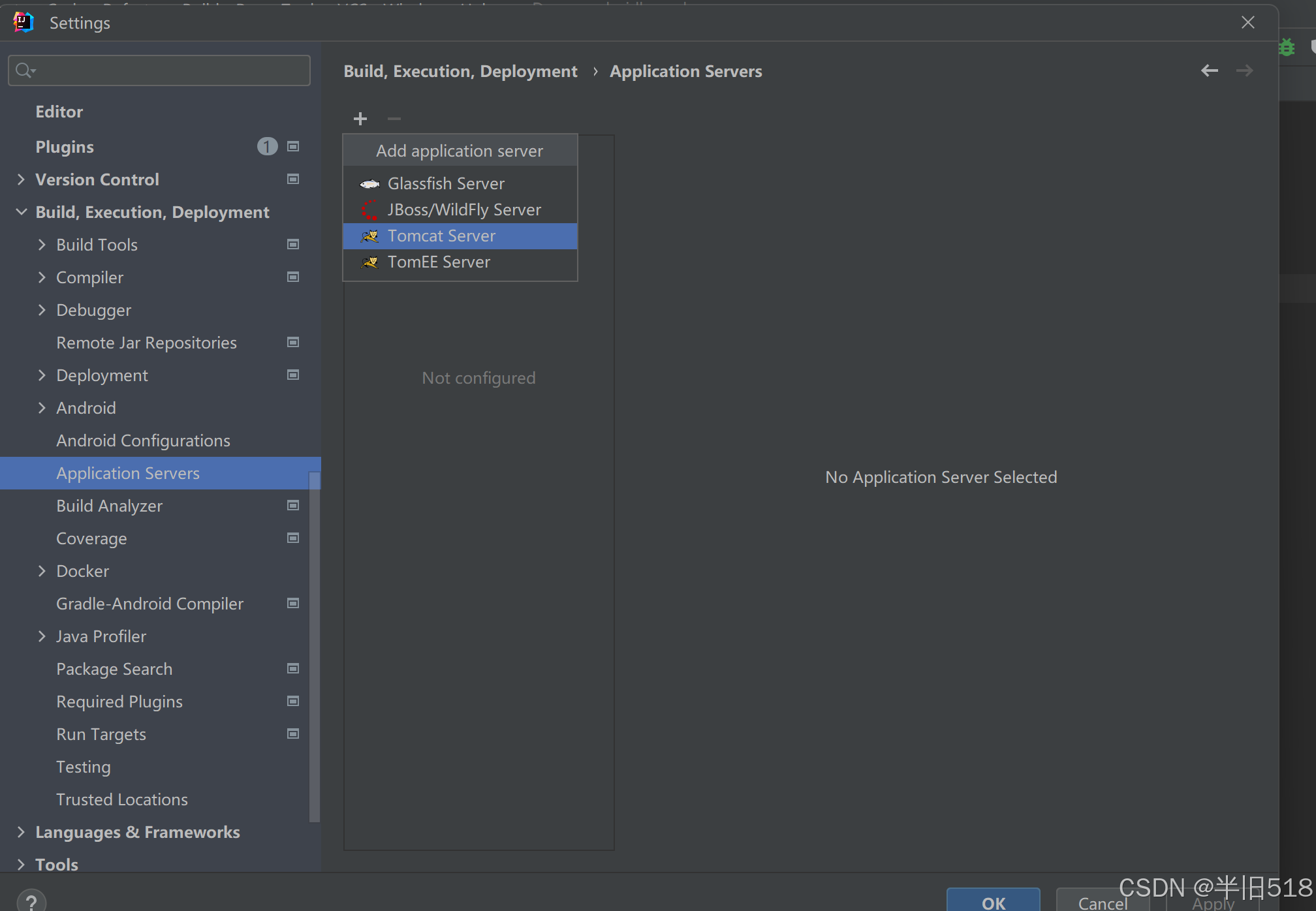Close the Settings dialog
Viewport: 1316px width, 911px height.
tap(1248, 22)
